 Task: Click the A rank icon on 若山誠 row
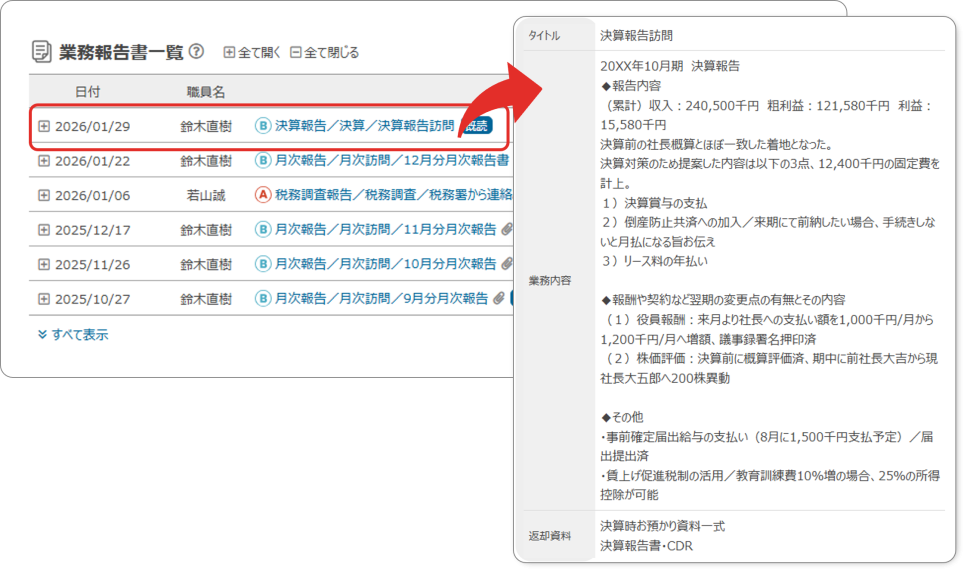pos(263,195)
